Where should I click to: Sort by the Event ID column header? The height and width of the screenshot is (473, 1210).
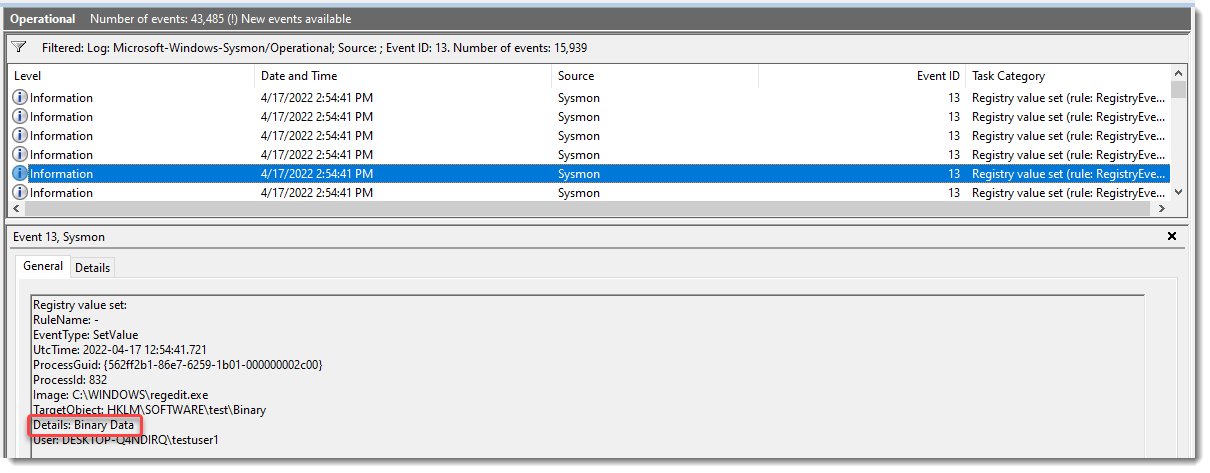pyautogui.click(x=860, y=76)
